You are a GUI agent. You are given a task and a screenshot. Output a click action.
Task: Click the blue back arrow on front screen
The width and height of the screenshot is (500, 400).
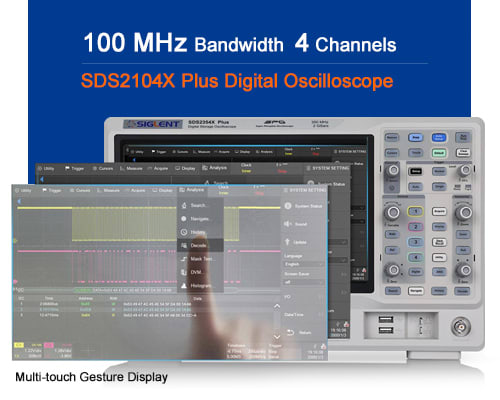pyautogui.click(x=19, y=201)
